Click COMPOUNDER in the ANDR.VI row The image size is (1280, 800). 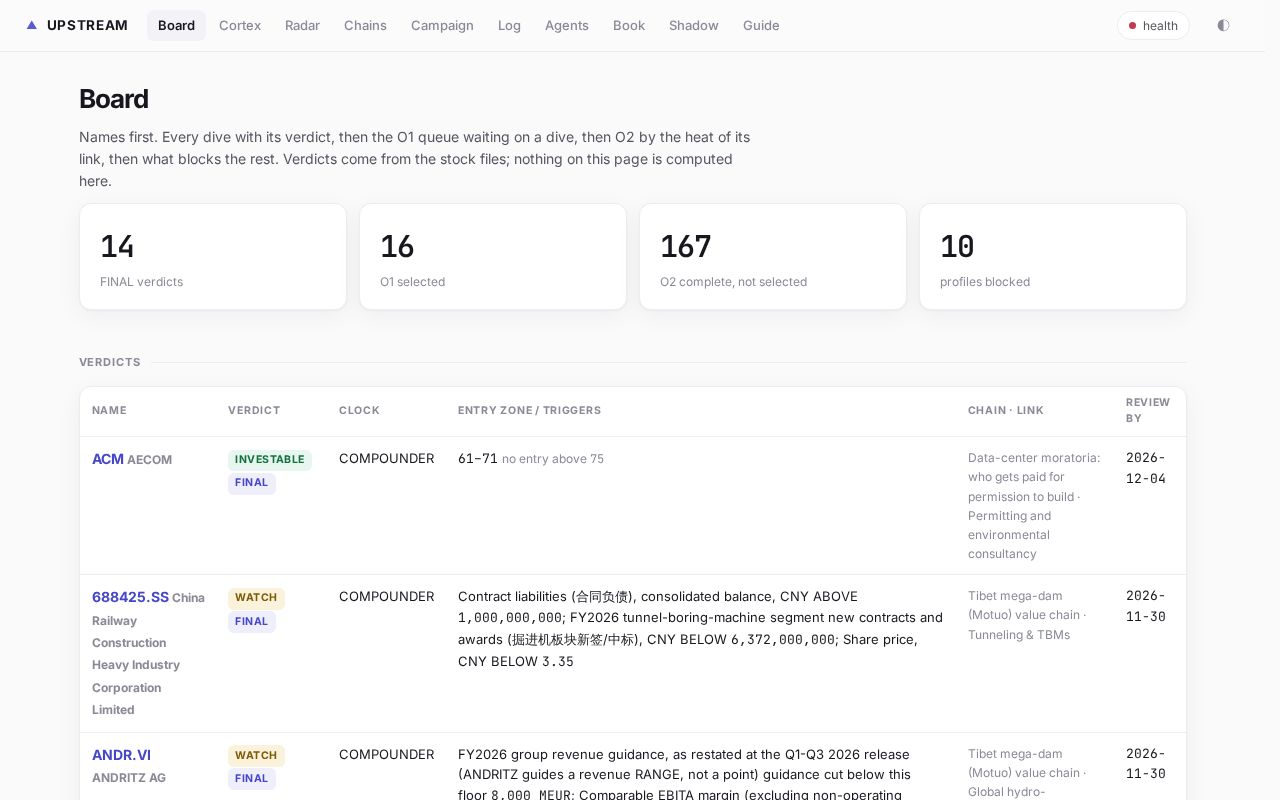point(387,755)
